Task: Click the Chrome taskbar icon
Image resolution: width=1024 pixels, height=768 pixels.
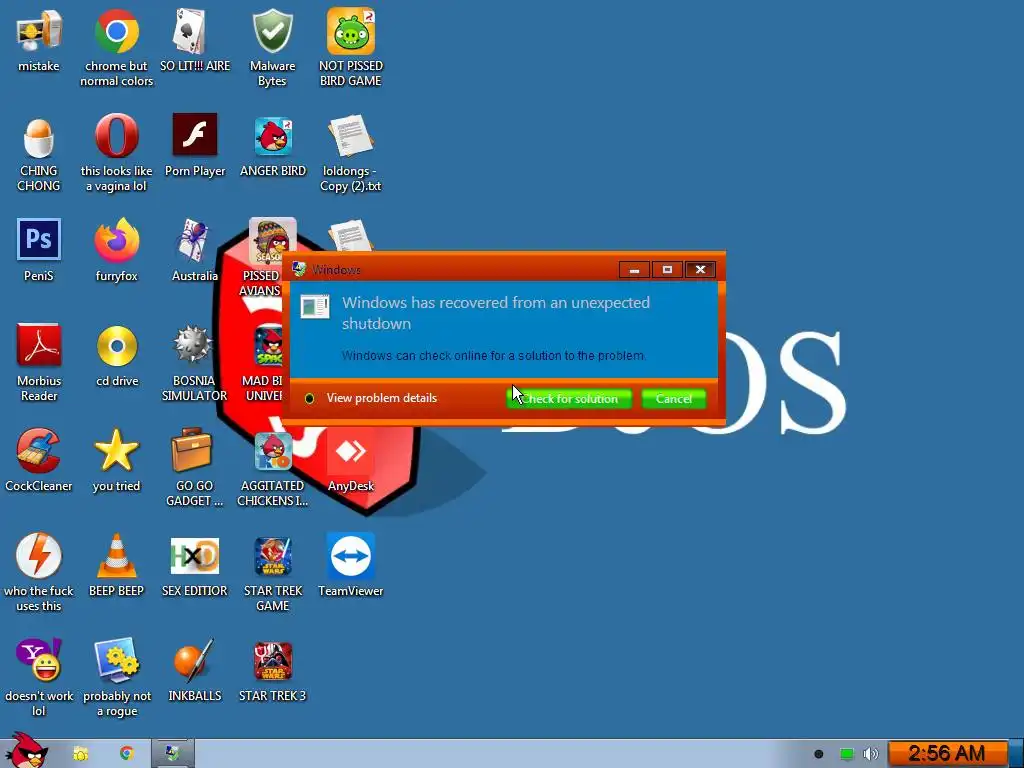Action: coord(126,754)
